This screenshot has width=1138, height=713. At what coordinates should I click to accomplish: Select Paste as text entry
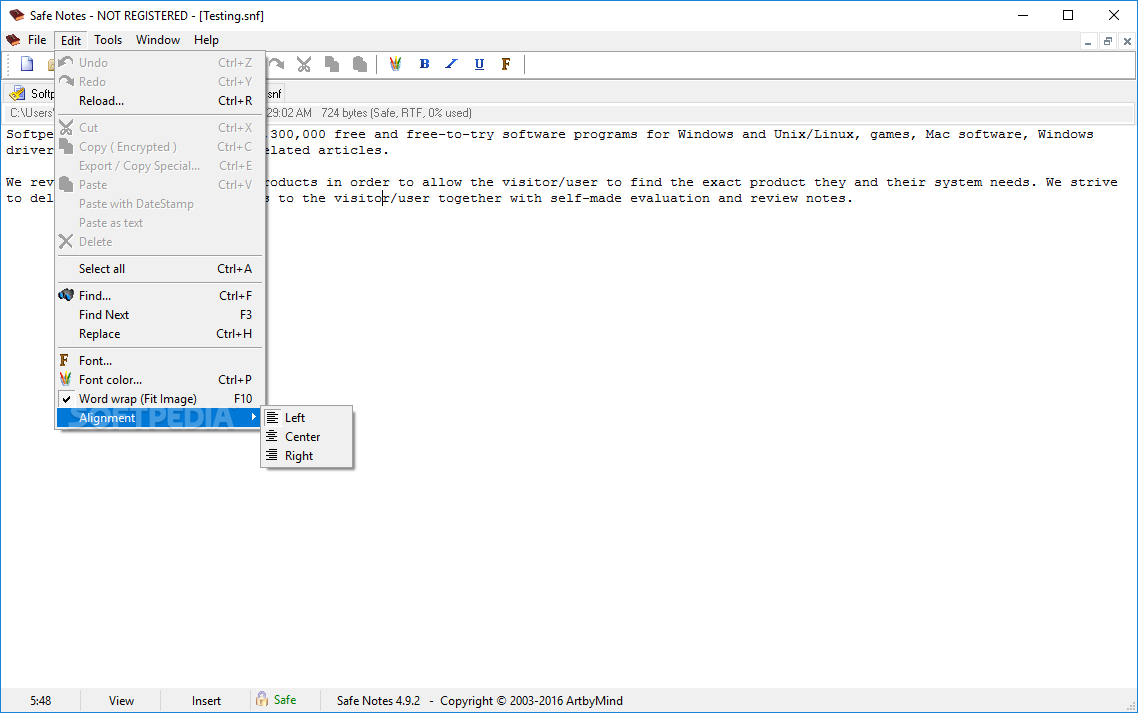click(160, 223)
